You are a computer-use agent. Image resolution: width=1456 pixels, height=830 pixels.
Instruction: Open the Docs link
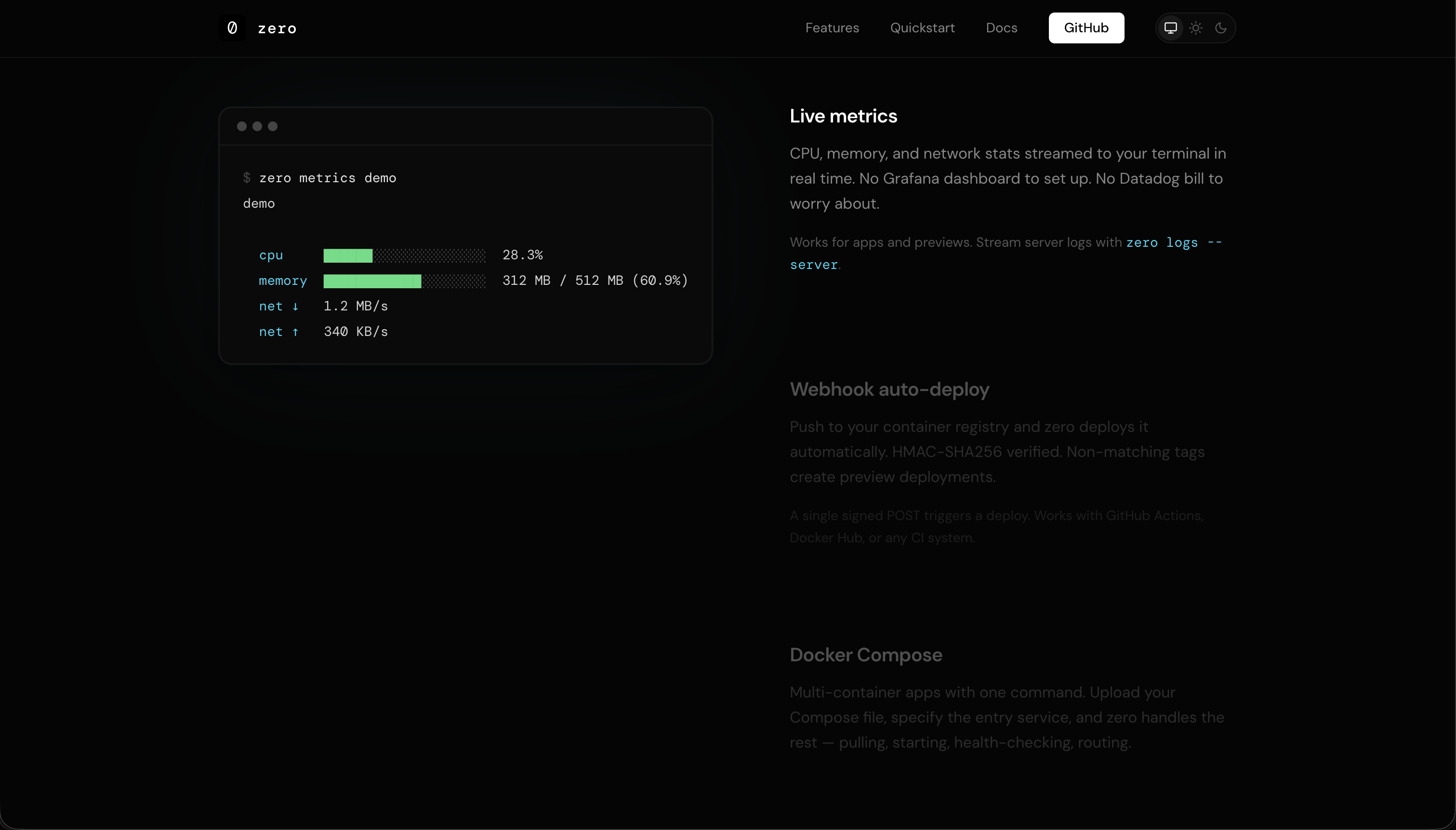coord(1002,28)
